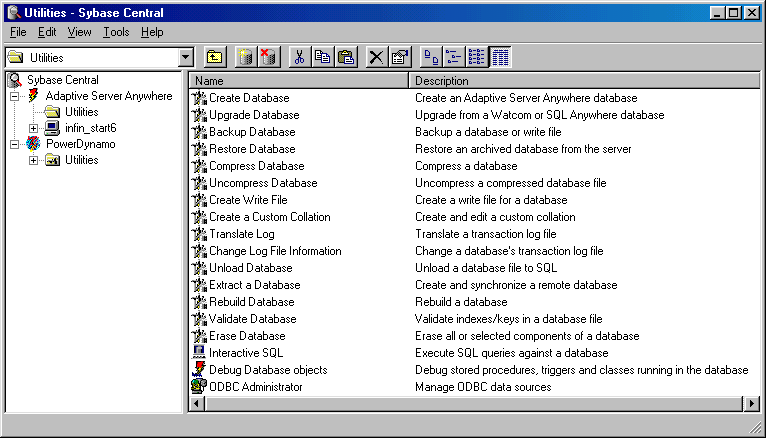Viewport: 766px width, 438px height.
Task: Open the Edit menu
Action: pos(47,32)
